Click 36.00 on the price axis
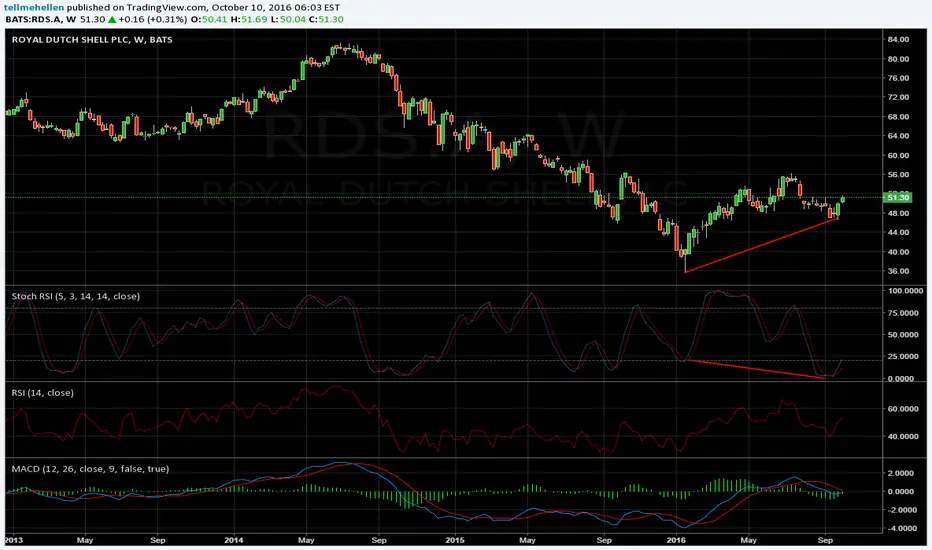This screenshot has width=932, height=550. click(898, 271)
